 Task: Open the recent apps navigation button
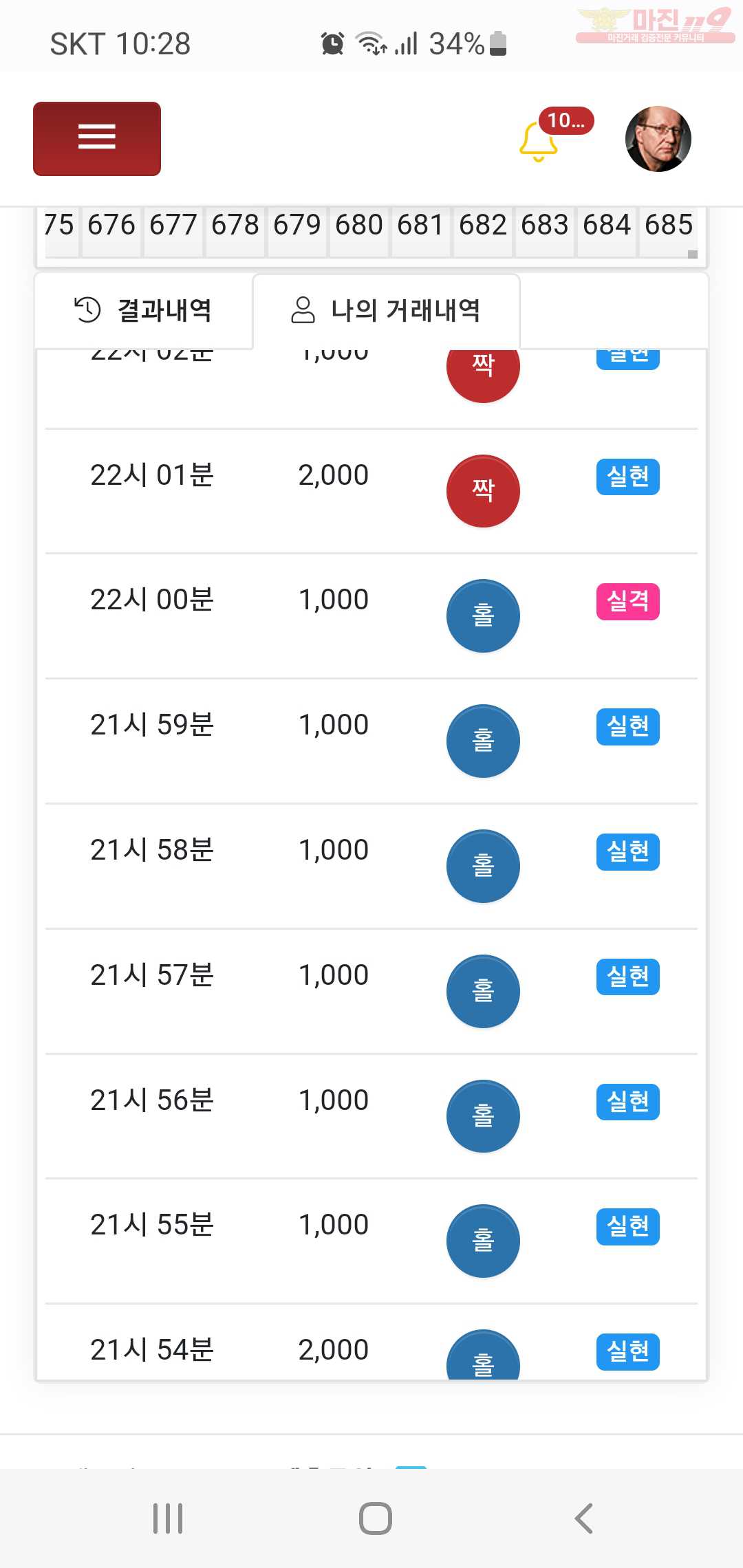click(x=168, y=1518)
